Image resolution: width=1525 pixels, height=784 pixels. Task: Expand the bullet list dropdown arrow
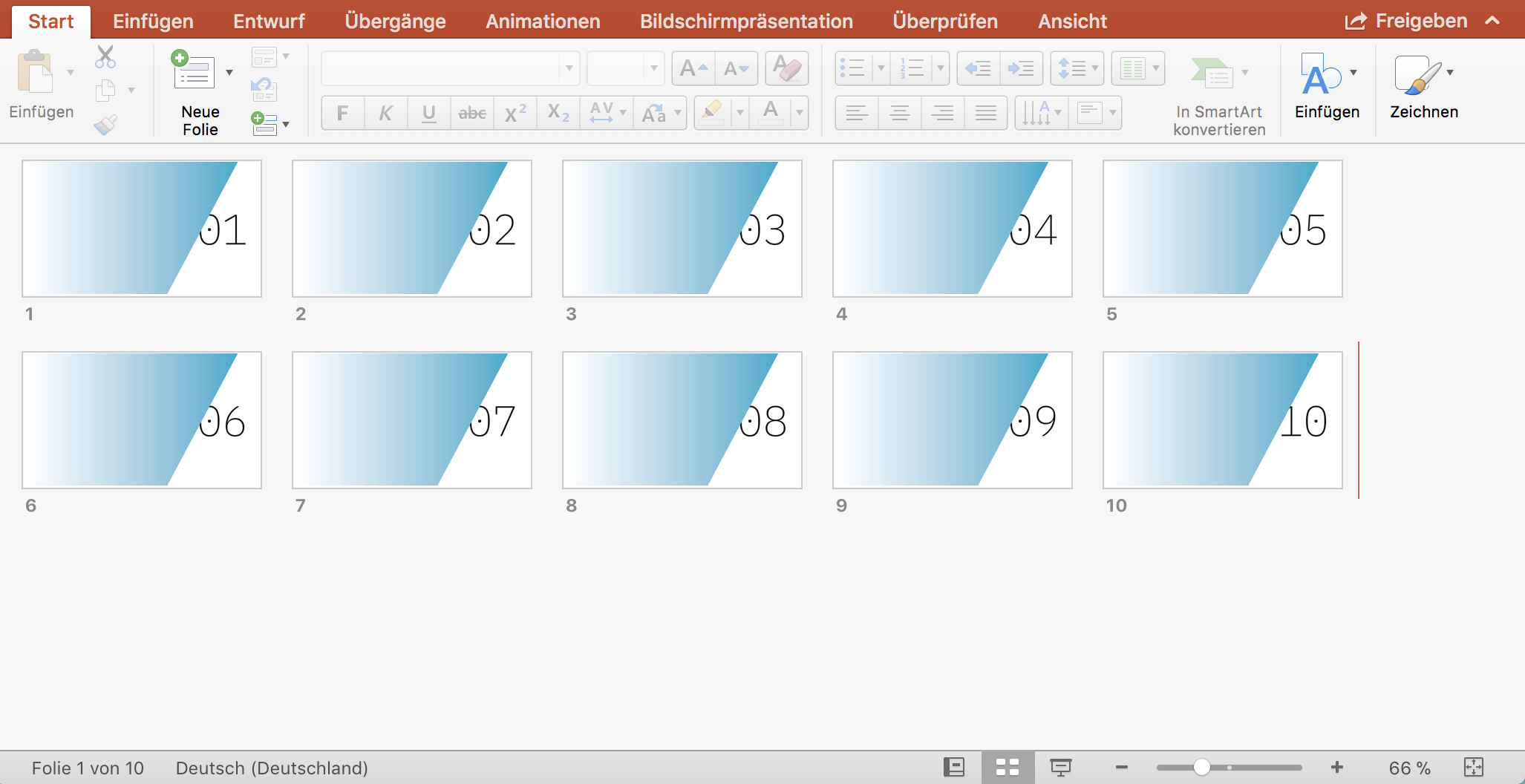point(881,69)
